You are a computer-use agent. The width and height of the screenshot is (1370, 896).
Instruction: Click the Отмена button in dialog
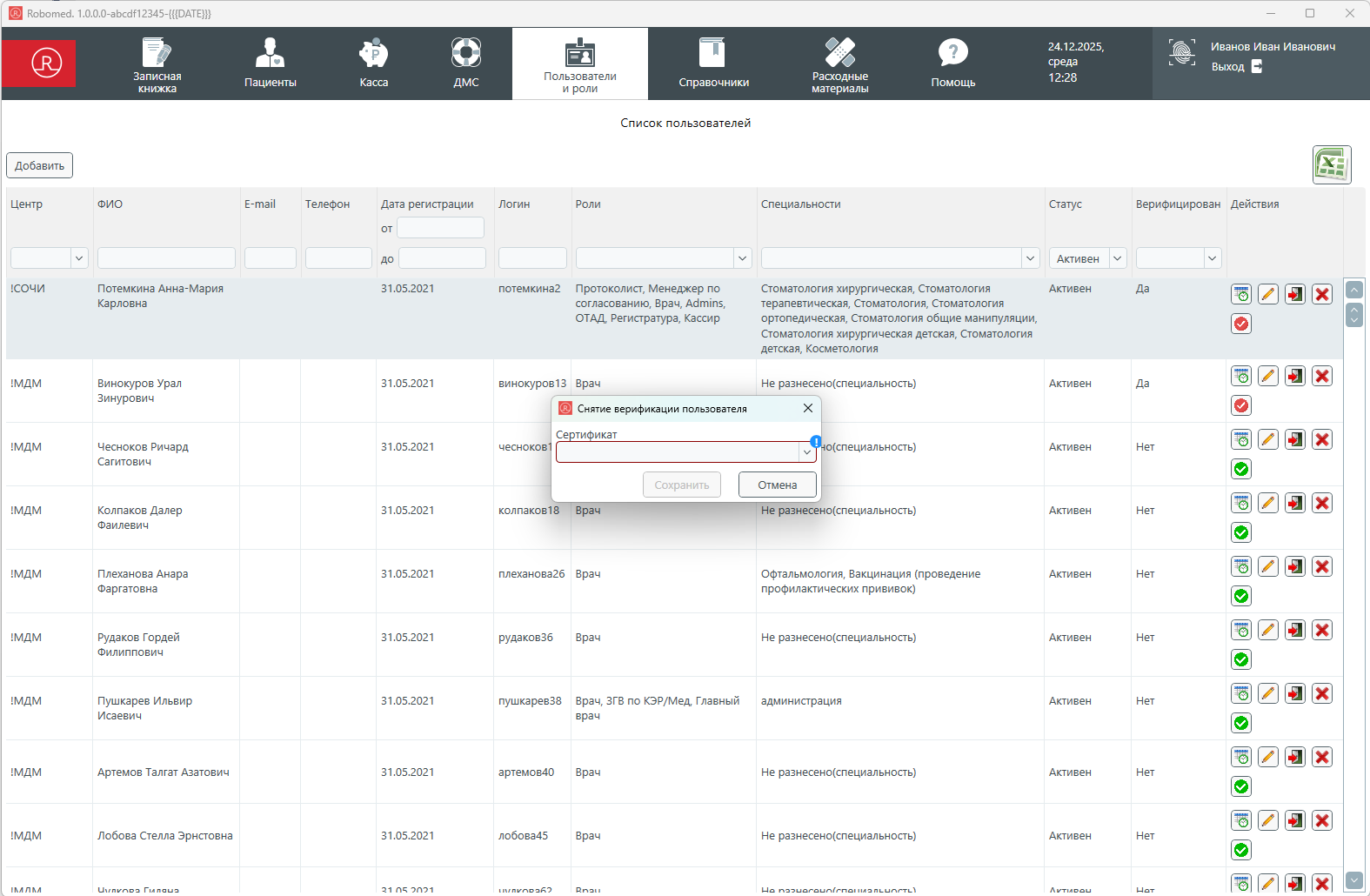click(x=777, y=485)
